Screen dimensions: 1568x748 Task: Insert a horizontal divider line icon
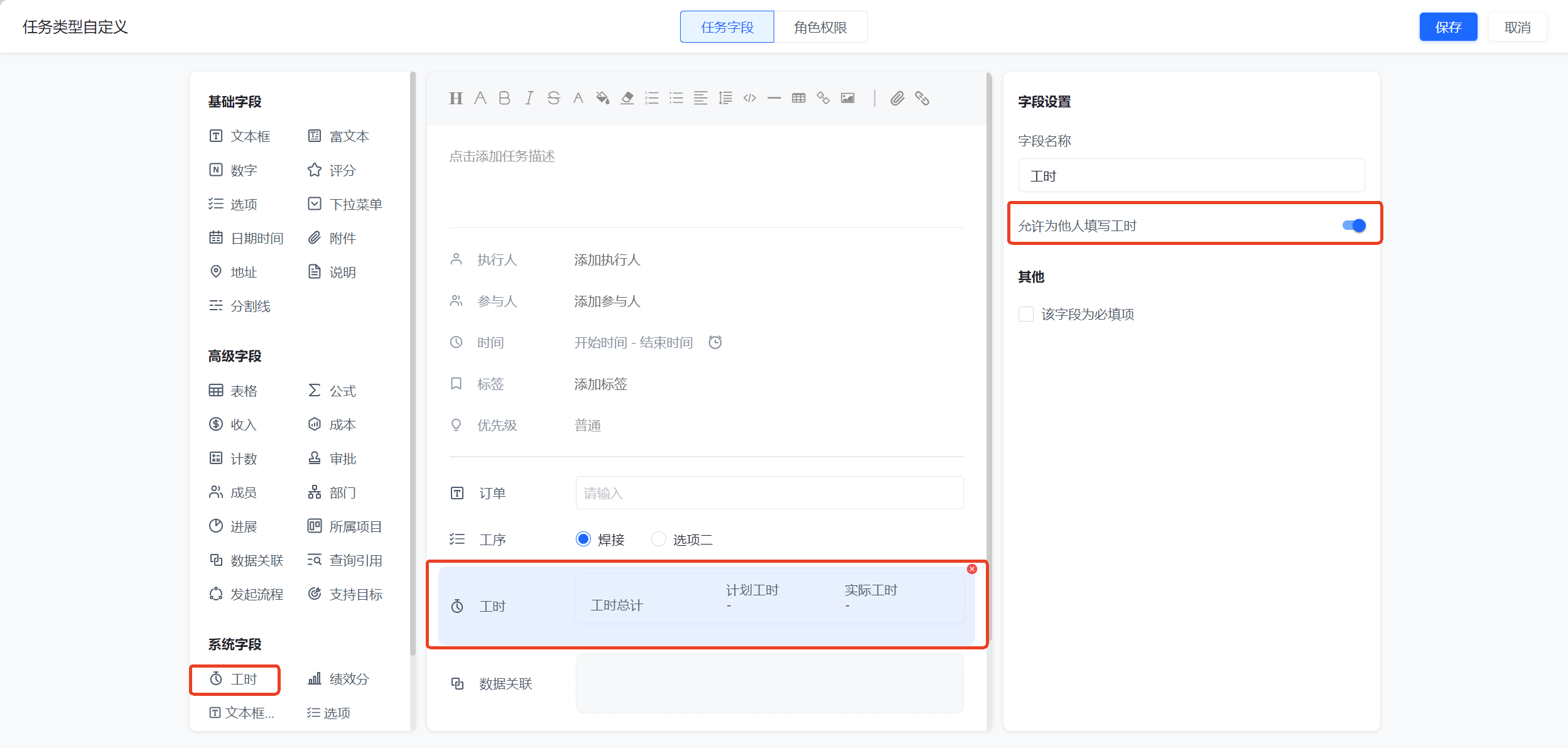pyautogui.click(x=774, y=98)
